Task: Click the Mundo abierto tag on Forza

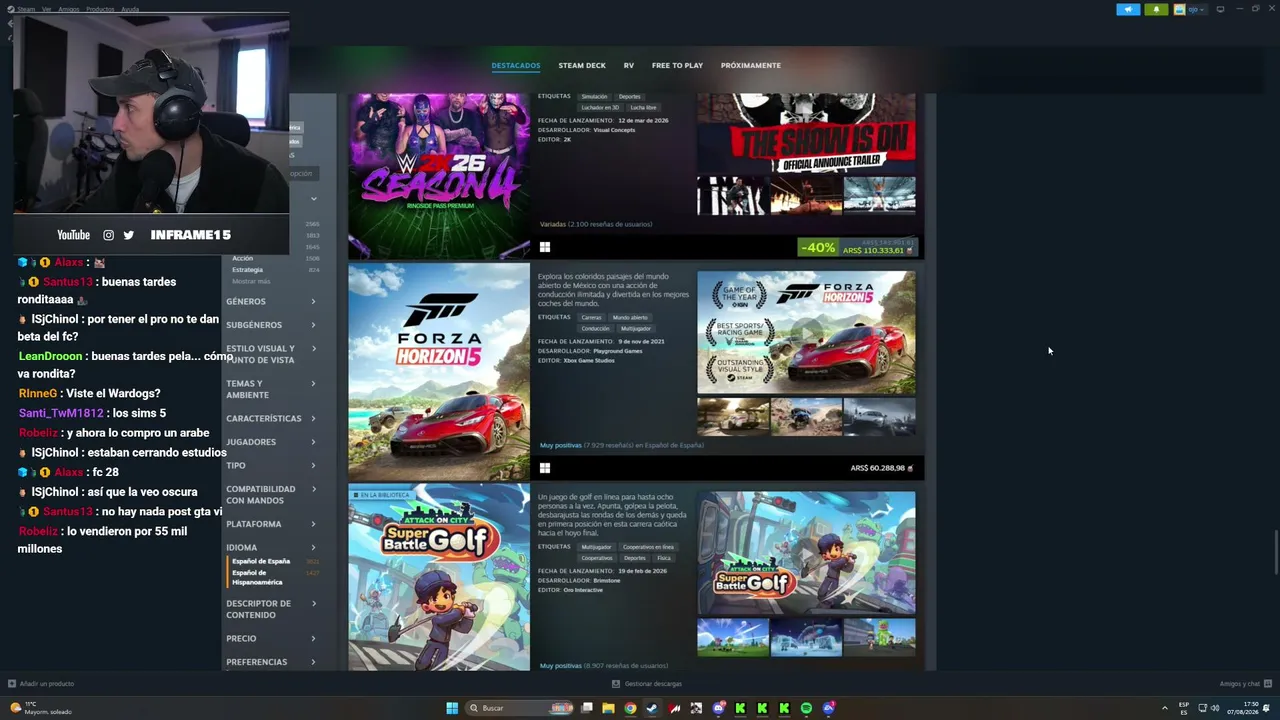Action: pyautogui.click(x=630, y=317)
